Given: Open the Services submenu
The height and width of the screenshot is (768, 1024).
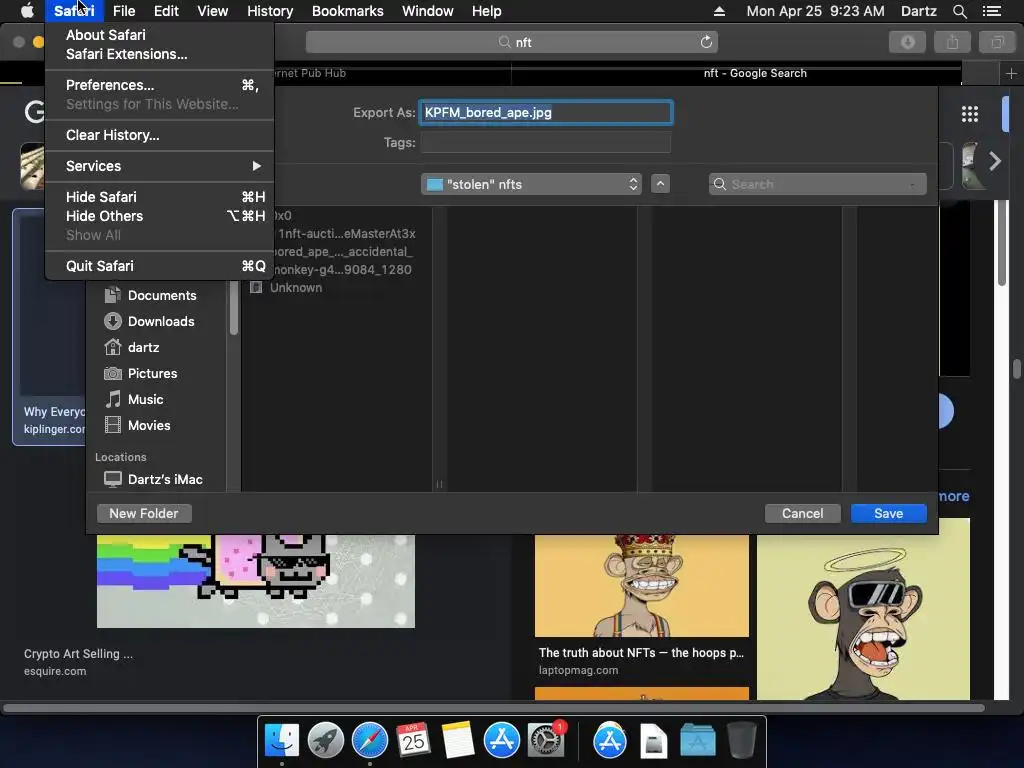Looking at the screenshot, I should click(159, 166).
